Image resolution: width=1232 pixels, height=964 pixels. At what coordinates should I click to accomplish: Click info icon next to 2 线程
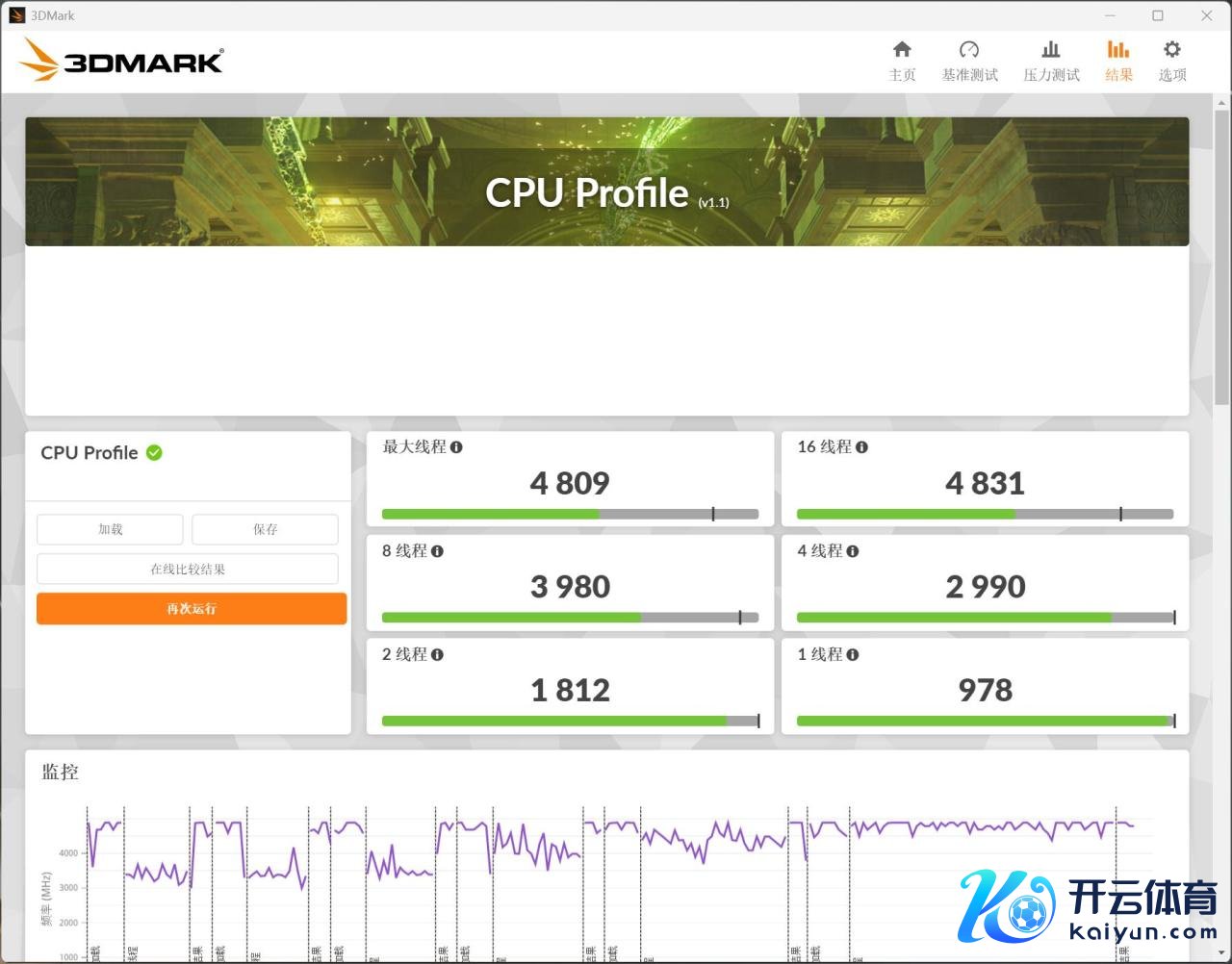tap(437, 655)
